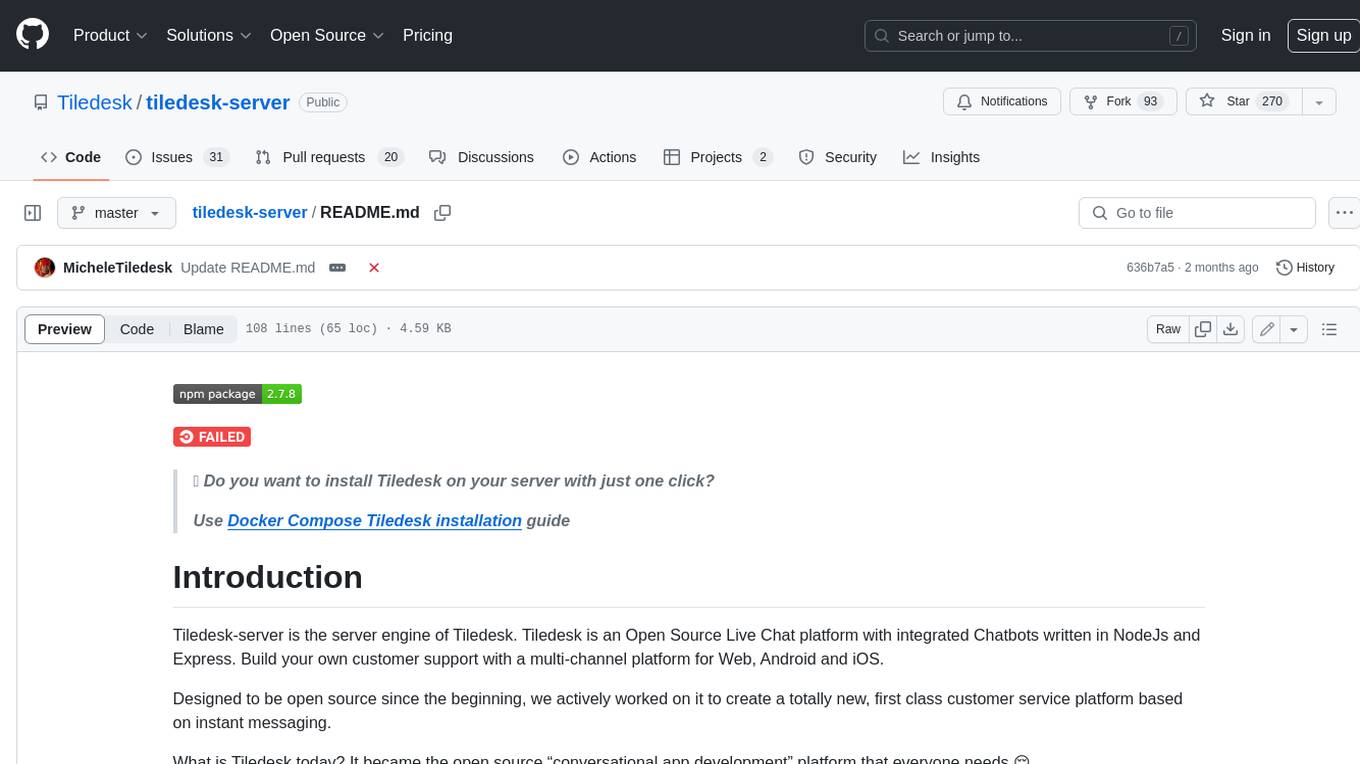Screen dimensions: 1360x764
Task: Switch to the Security tab
Action: 838,157
